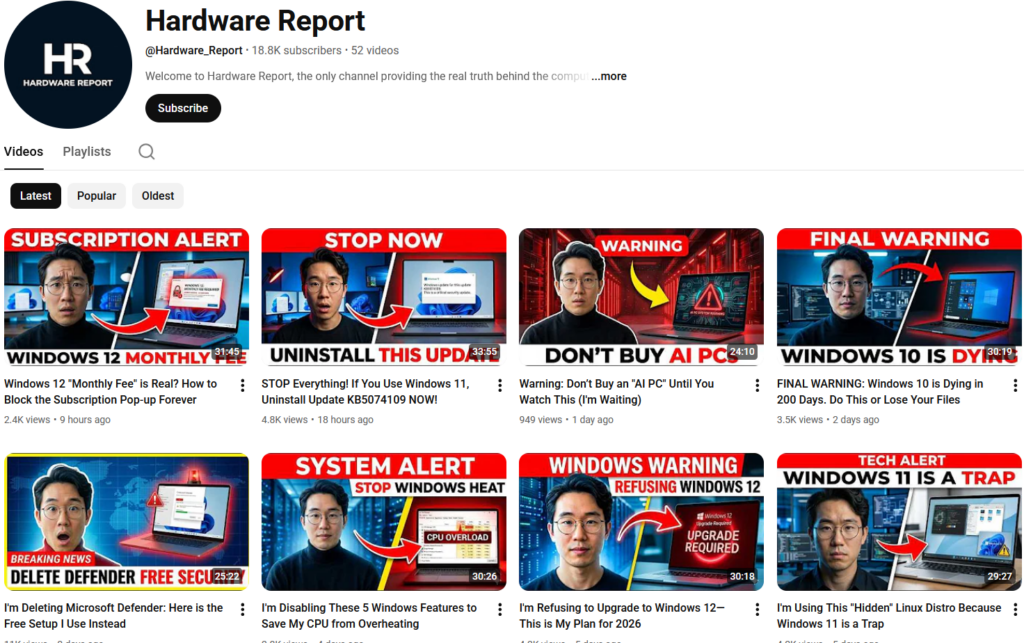Screen dimensions: 1024x643
Task: Open the channel search magnifier icon
Action: [x=146, y=152]
